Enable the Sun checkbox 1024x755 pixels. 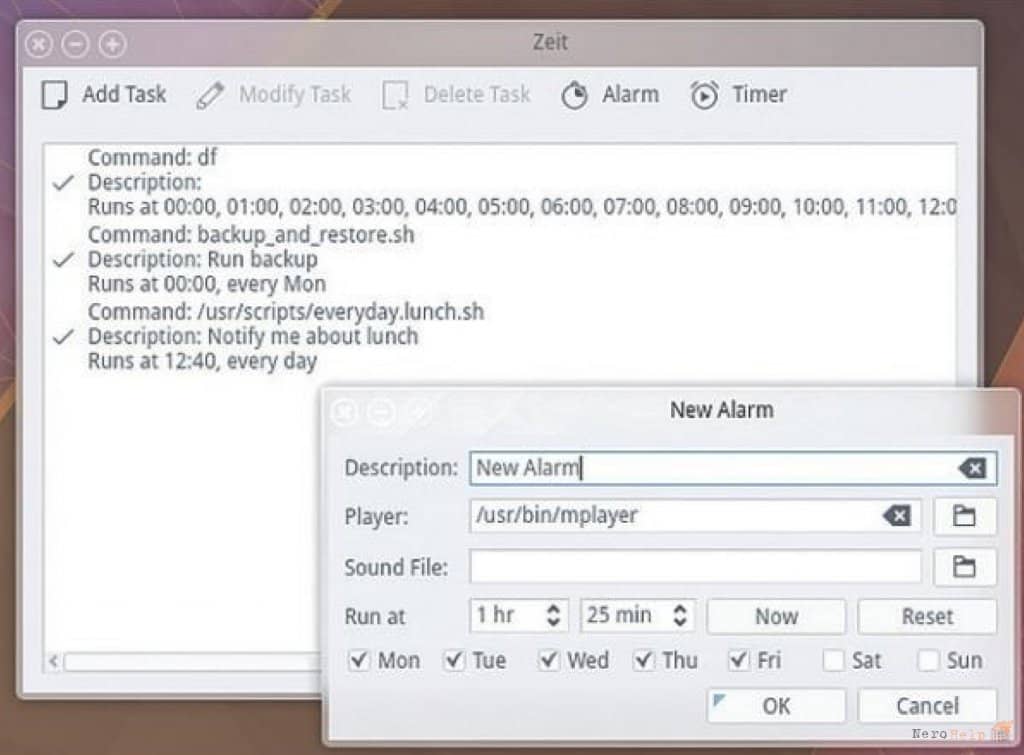point(928,660)
